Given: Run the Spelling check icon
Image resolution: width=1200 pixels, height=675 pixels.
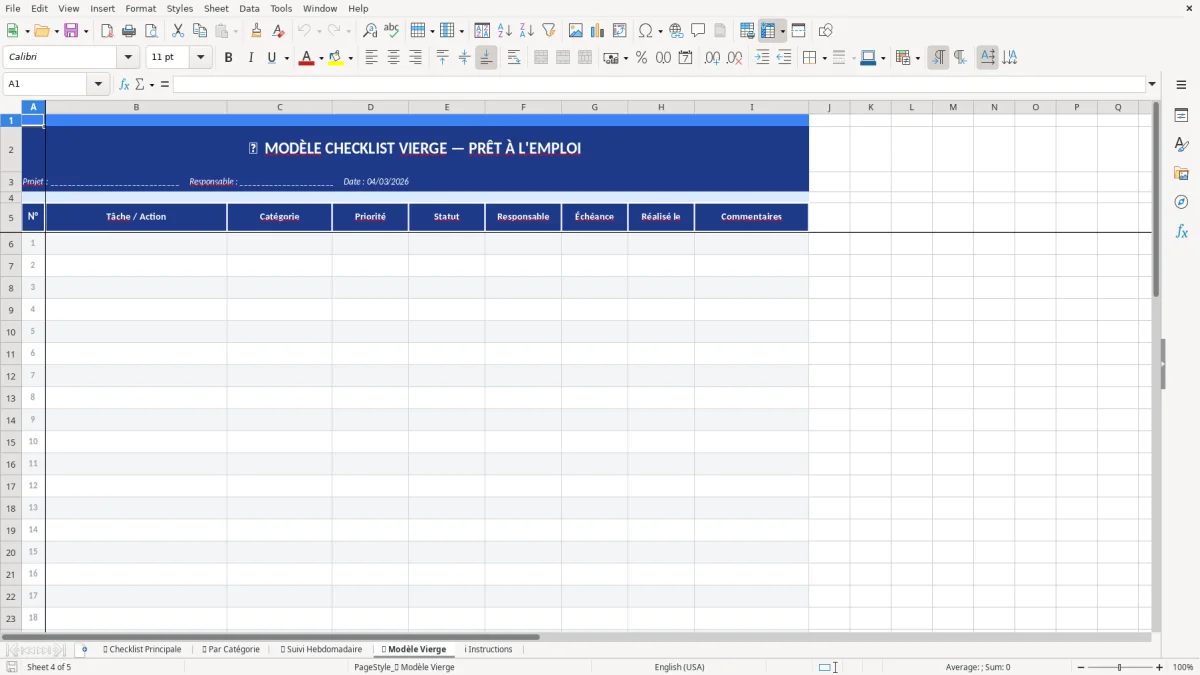Looking at the screenshot, I should pos(392,31).
